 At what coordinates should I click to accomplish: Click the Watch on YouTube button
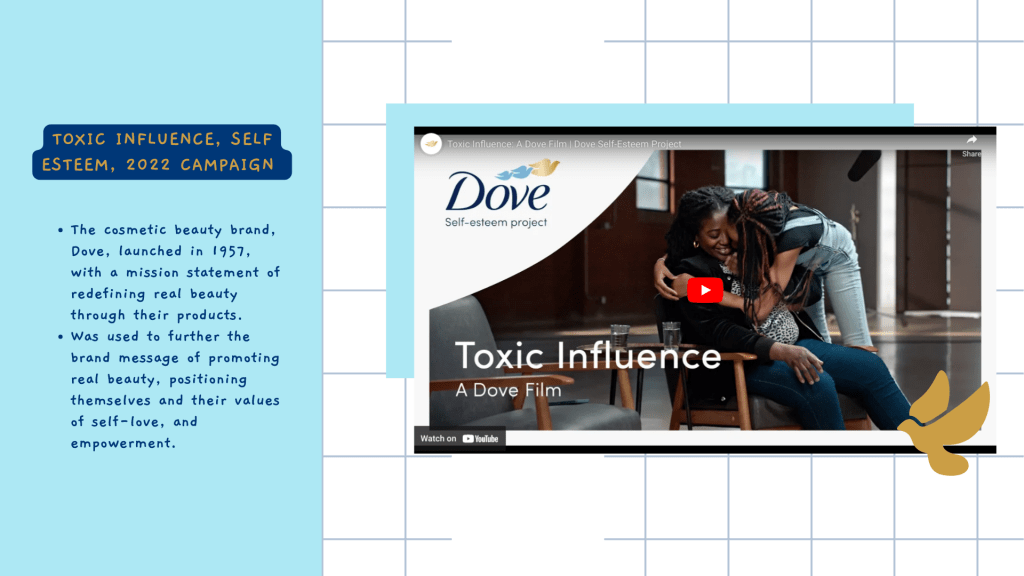(x=459, y=439)
